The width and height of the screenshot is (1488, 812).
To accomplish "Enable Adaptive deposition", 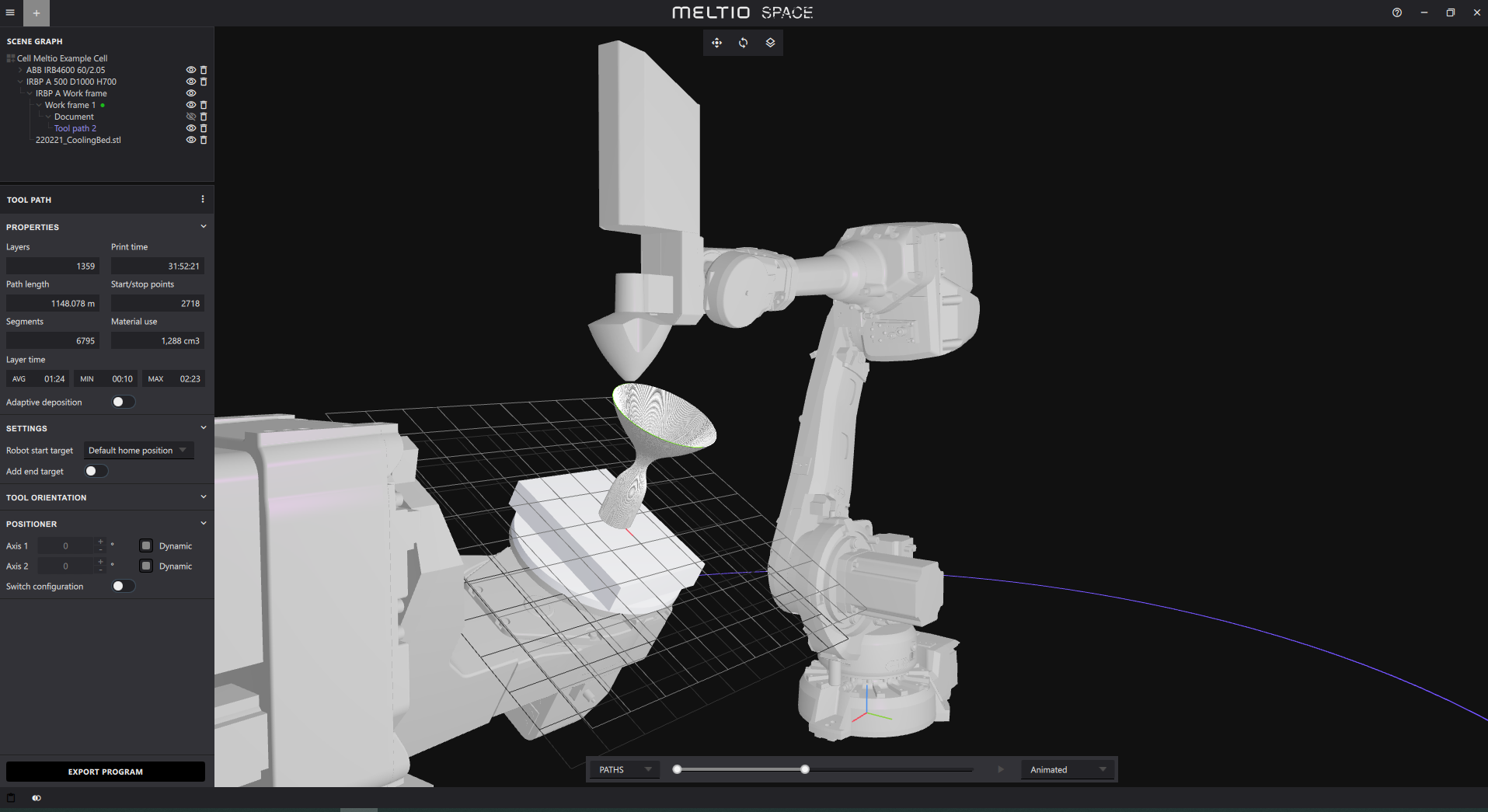I will (122, 402).
